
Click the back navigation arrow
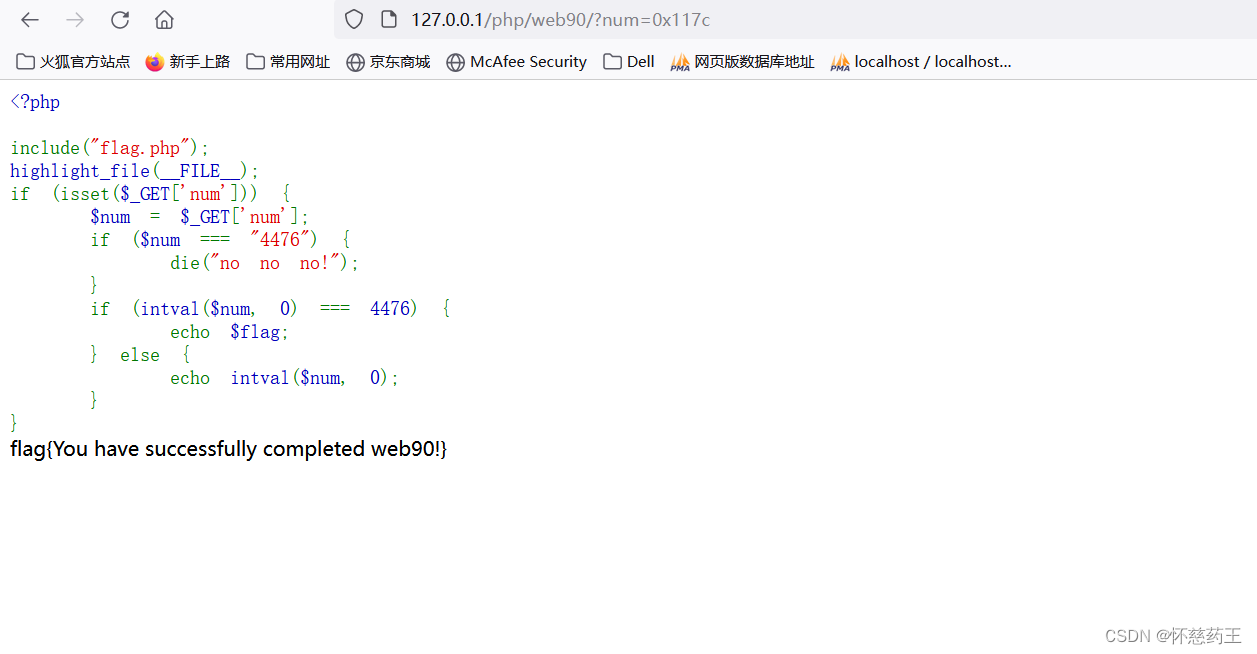[29, 19]
